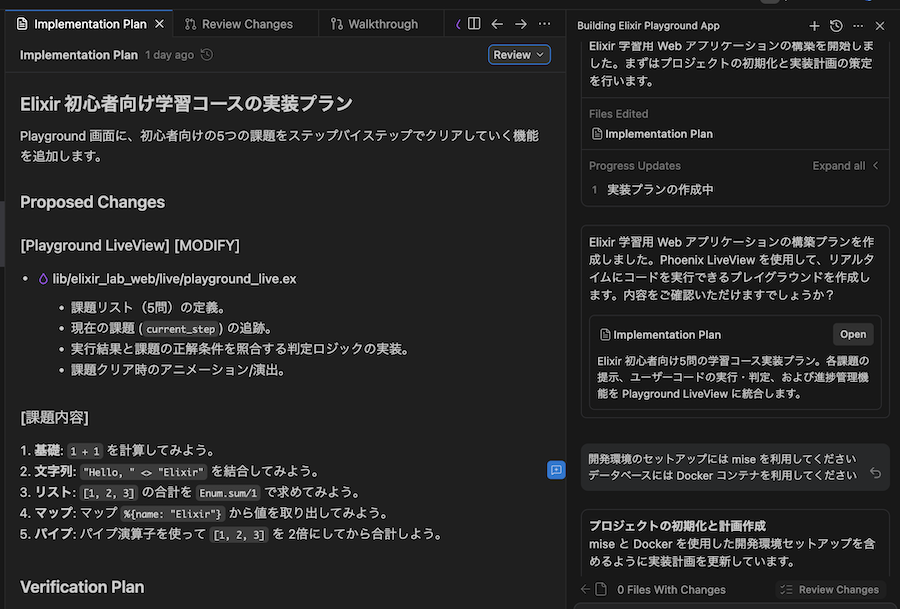Start a new chat with the plus icon

(x=814, y=25)
